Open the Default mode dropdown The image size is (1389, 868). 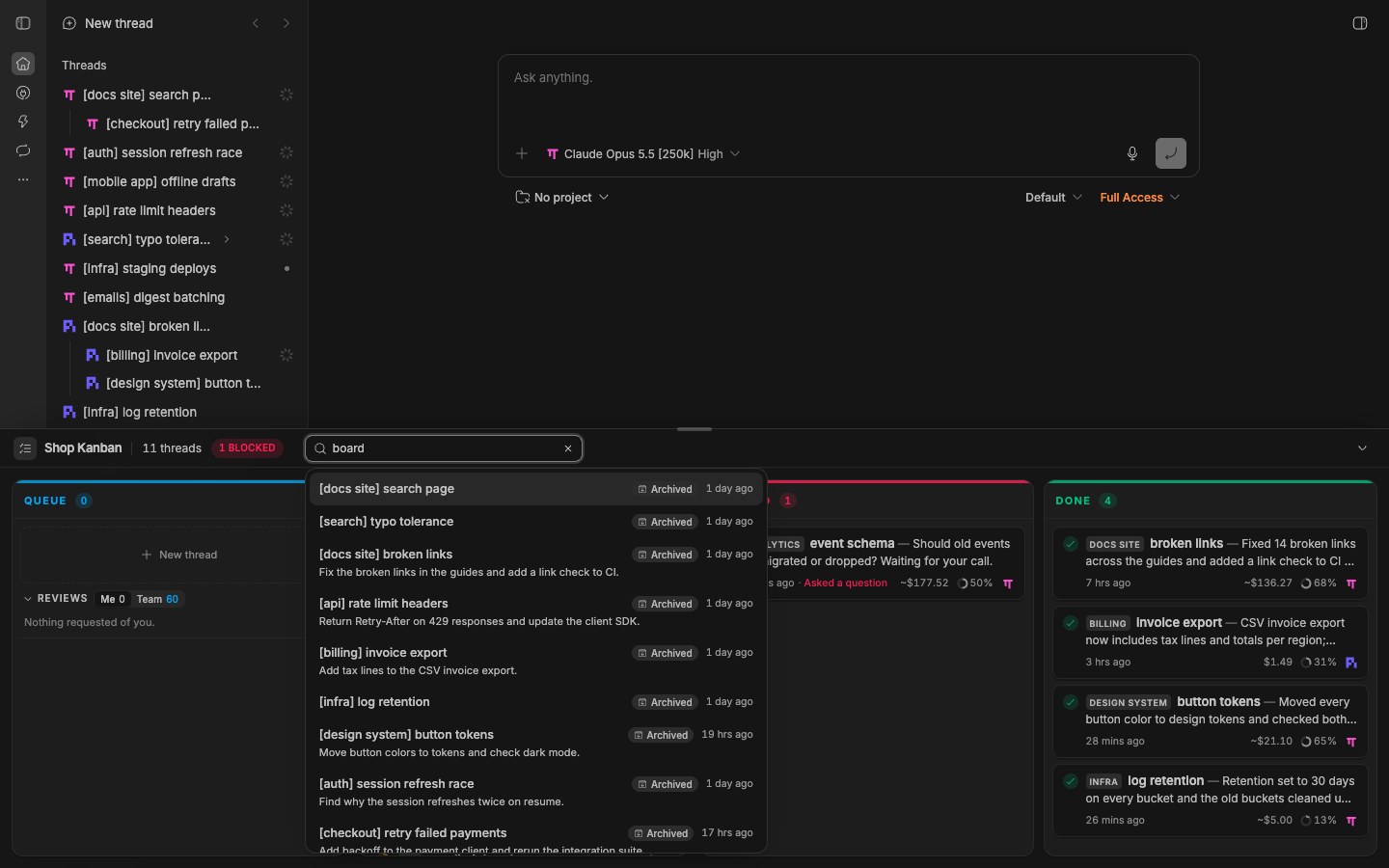pyautogui.click(x=1053, y=197)
